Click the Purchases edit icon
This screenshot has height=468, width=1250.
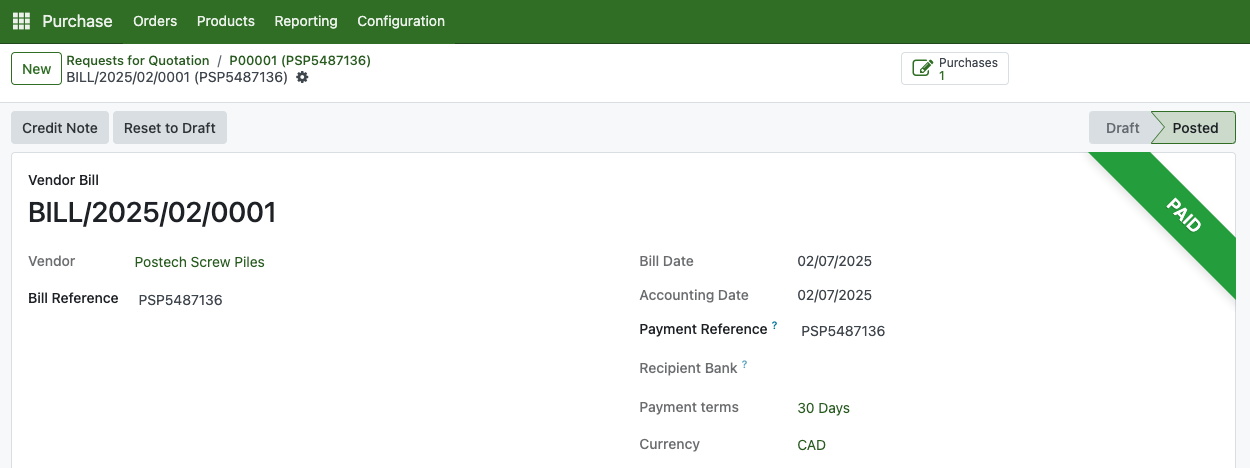click(x=923, y=69)
